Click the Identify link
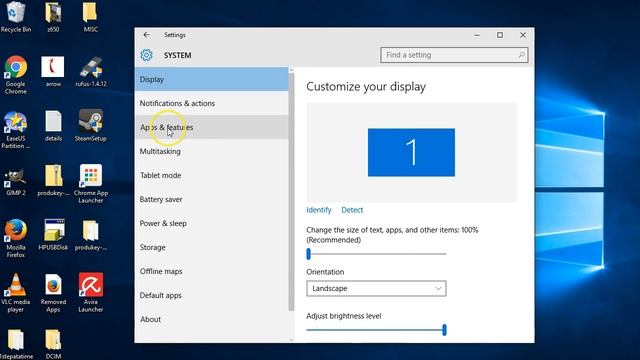640x360 pixels. tap(319, 210)
